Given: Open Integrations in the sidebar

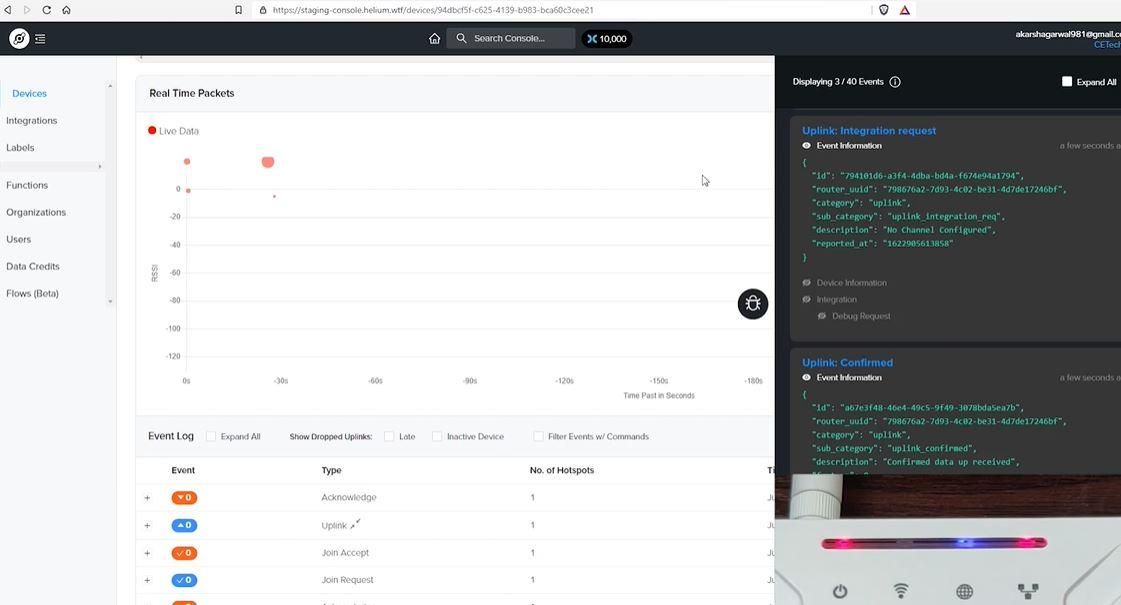Looking at the screenshot, I should click(31, 121).
